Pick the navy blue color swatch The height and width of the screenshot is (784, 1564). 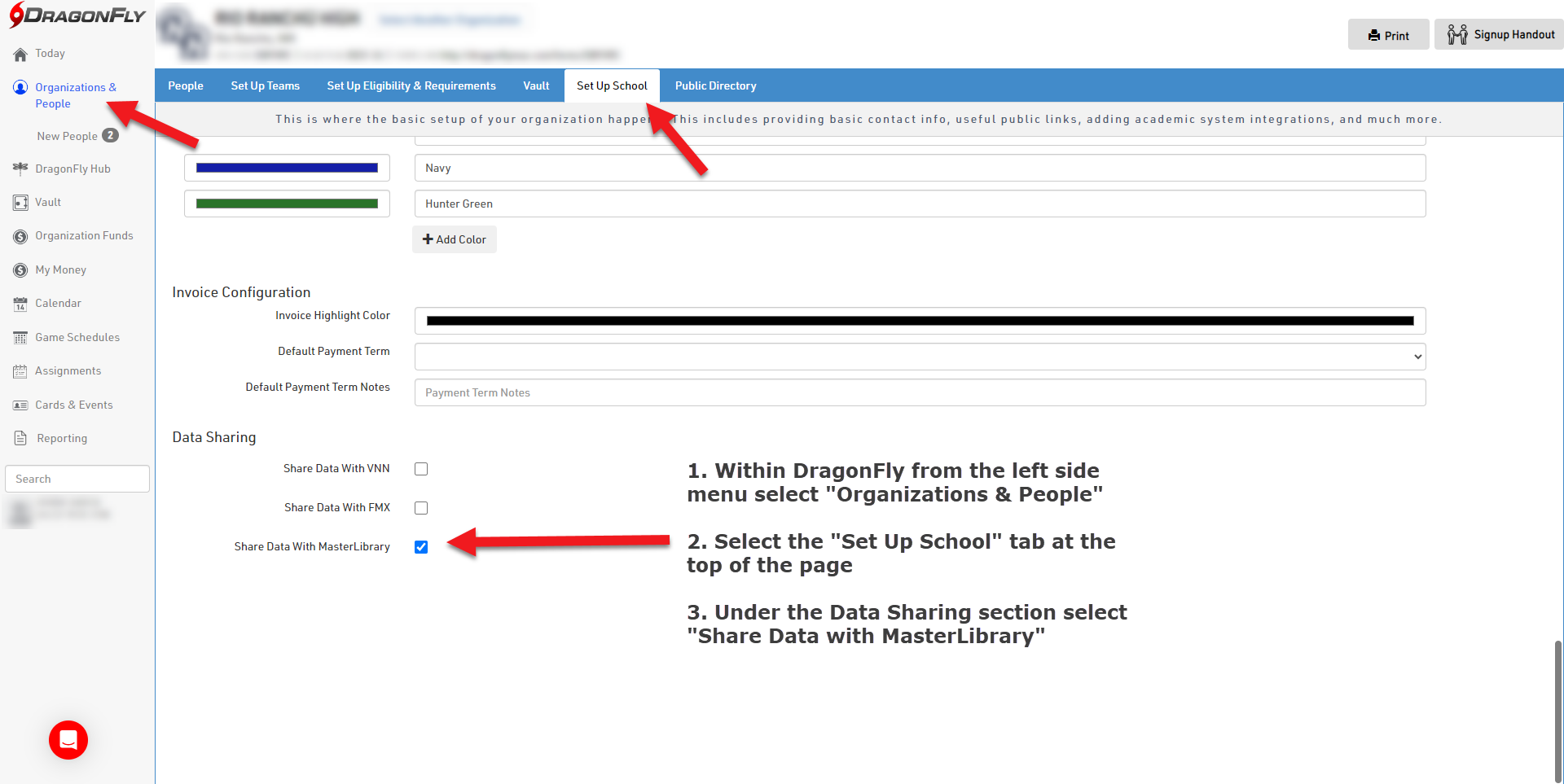[287, 168]
